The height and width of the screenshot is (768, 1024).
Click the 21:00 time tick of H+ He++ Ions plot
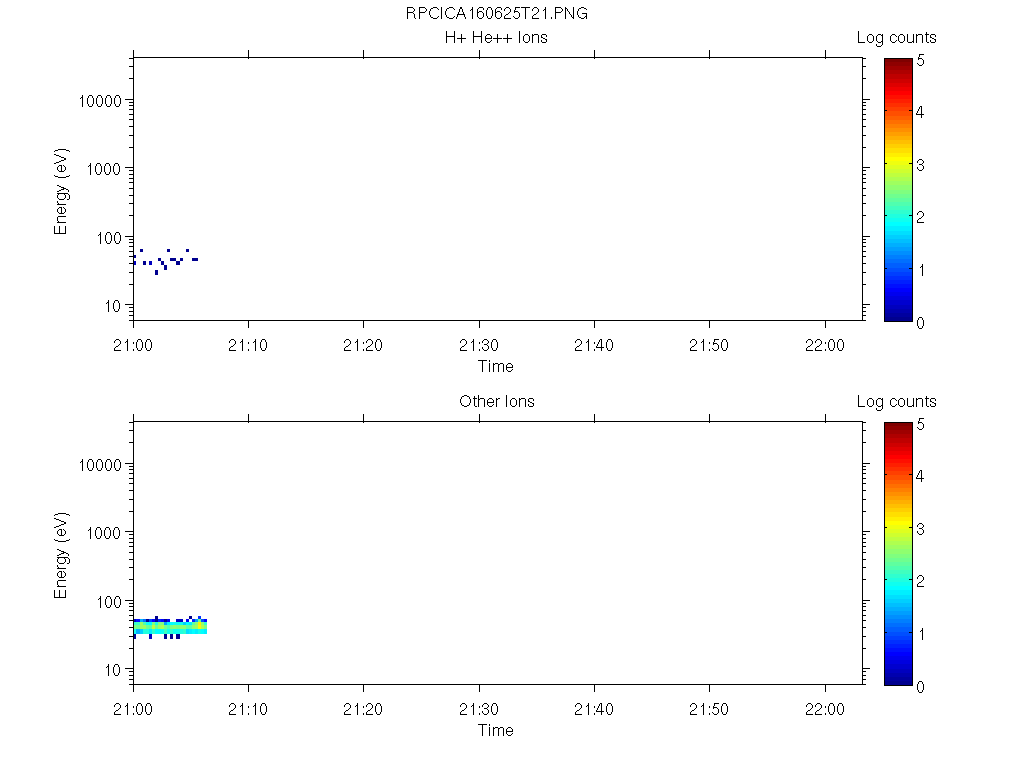pyautogui.click(x=133, y=345)
